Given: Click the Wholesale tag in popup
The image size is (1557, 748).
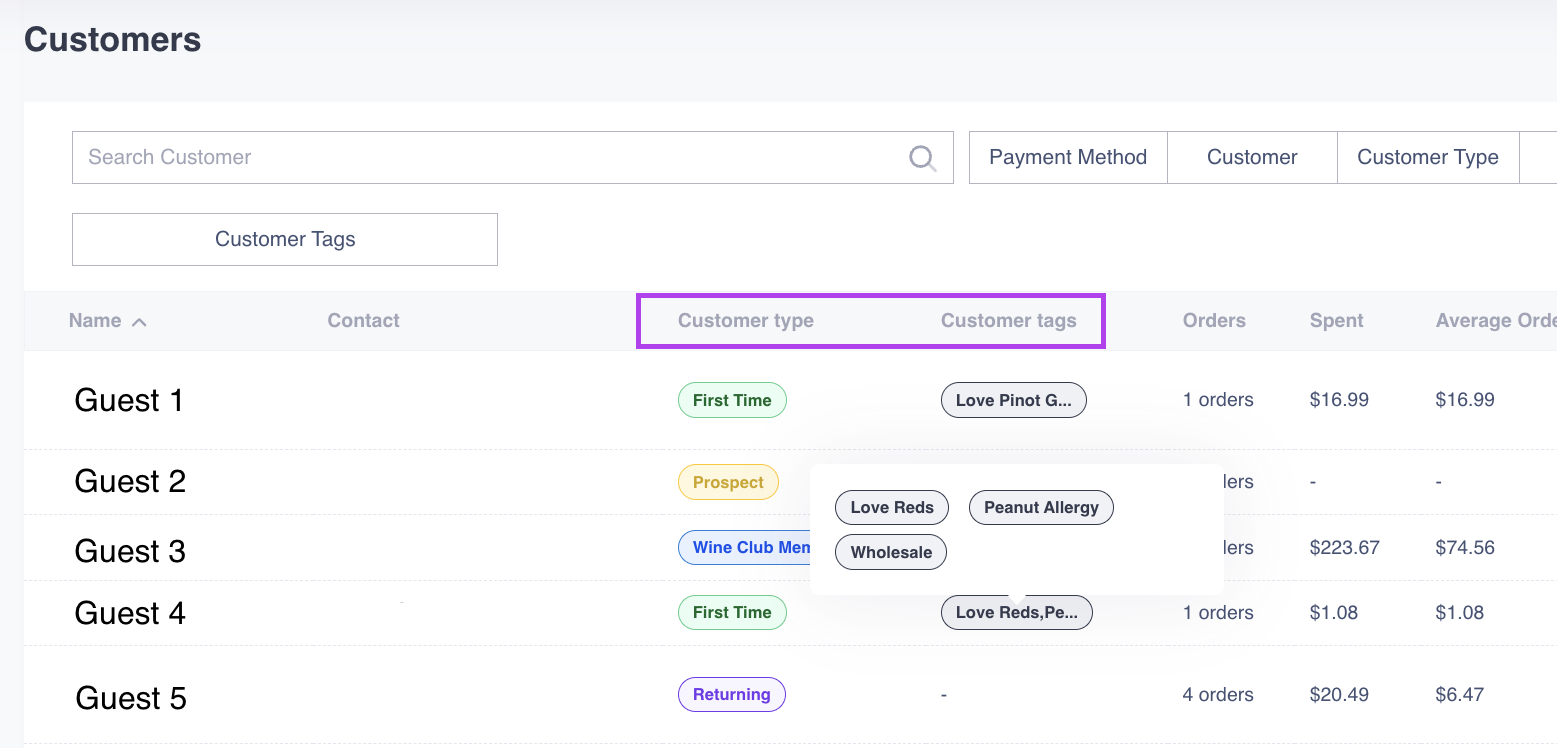Looking at the screenshot, I should [x=891, y=553].
